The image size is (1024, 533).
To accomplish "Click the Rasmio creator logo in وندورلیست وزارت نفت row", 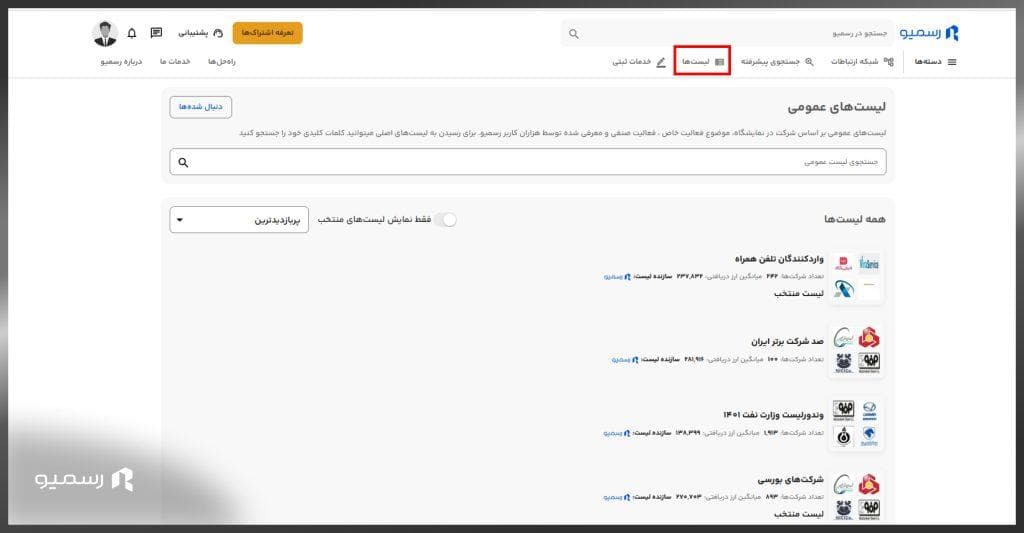I will pos(628,432).
